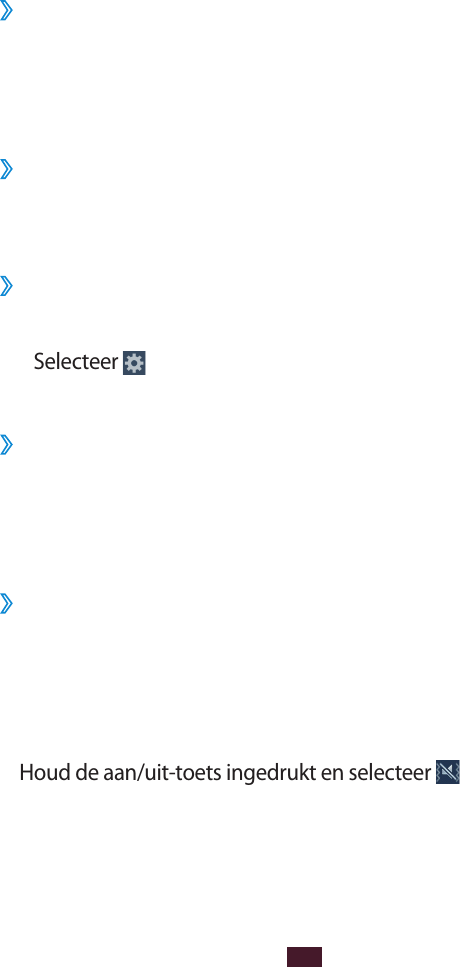Click the topmost blue double-chevron marker
Image resolution: width=460 pixels, height=967 pixels.
[6, 12]
